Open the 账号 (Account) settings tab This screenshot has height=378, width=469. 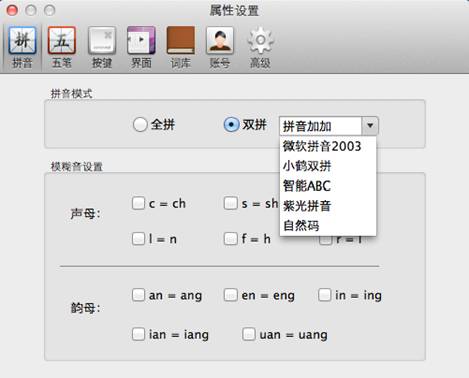pos(220,47)
